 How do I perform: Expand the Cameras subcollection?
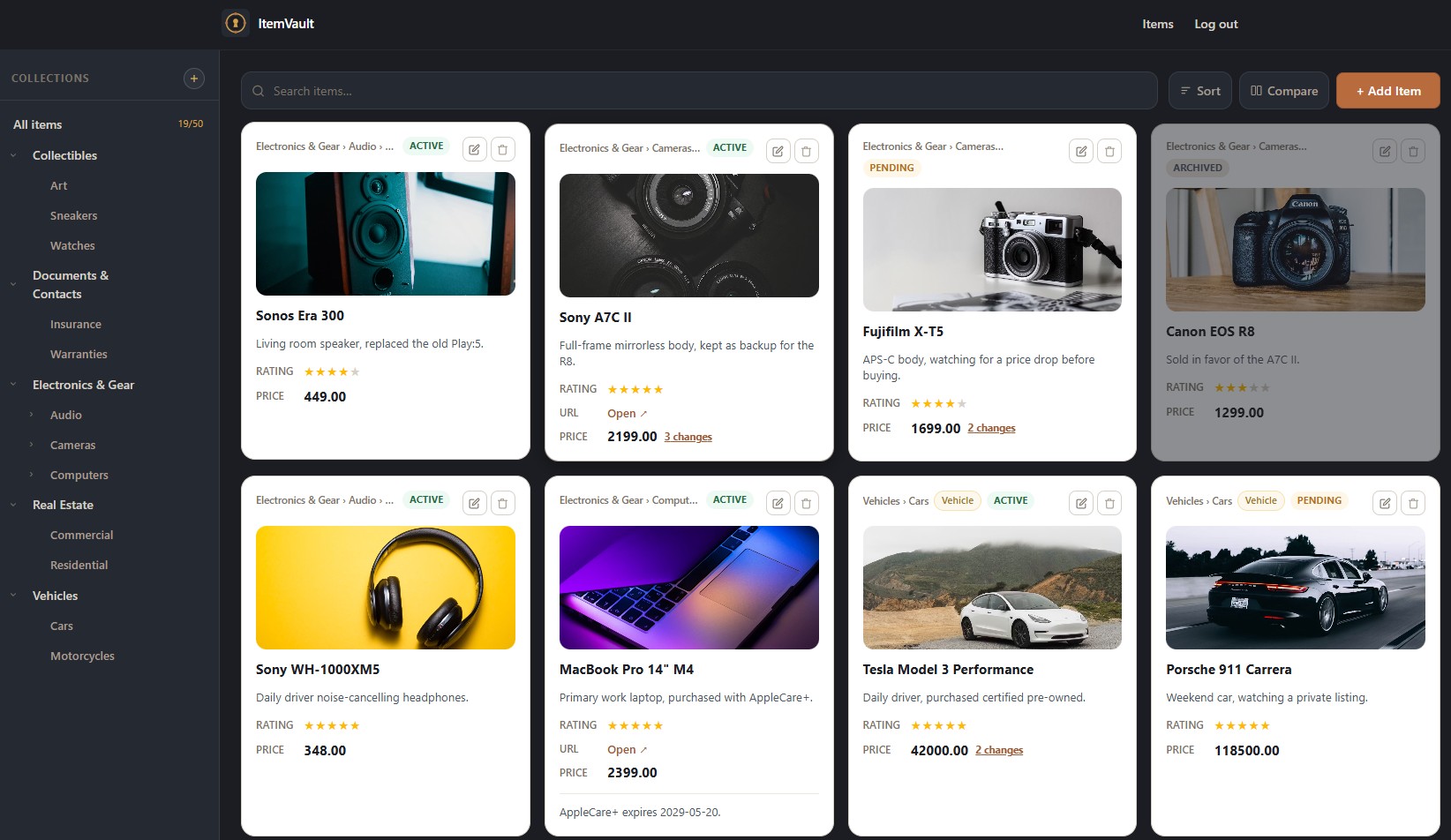tap(32, 445)
